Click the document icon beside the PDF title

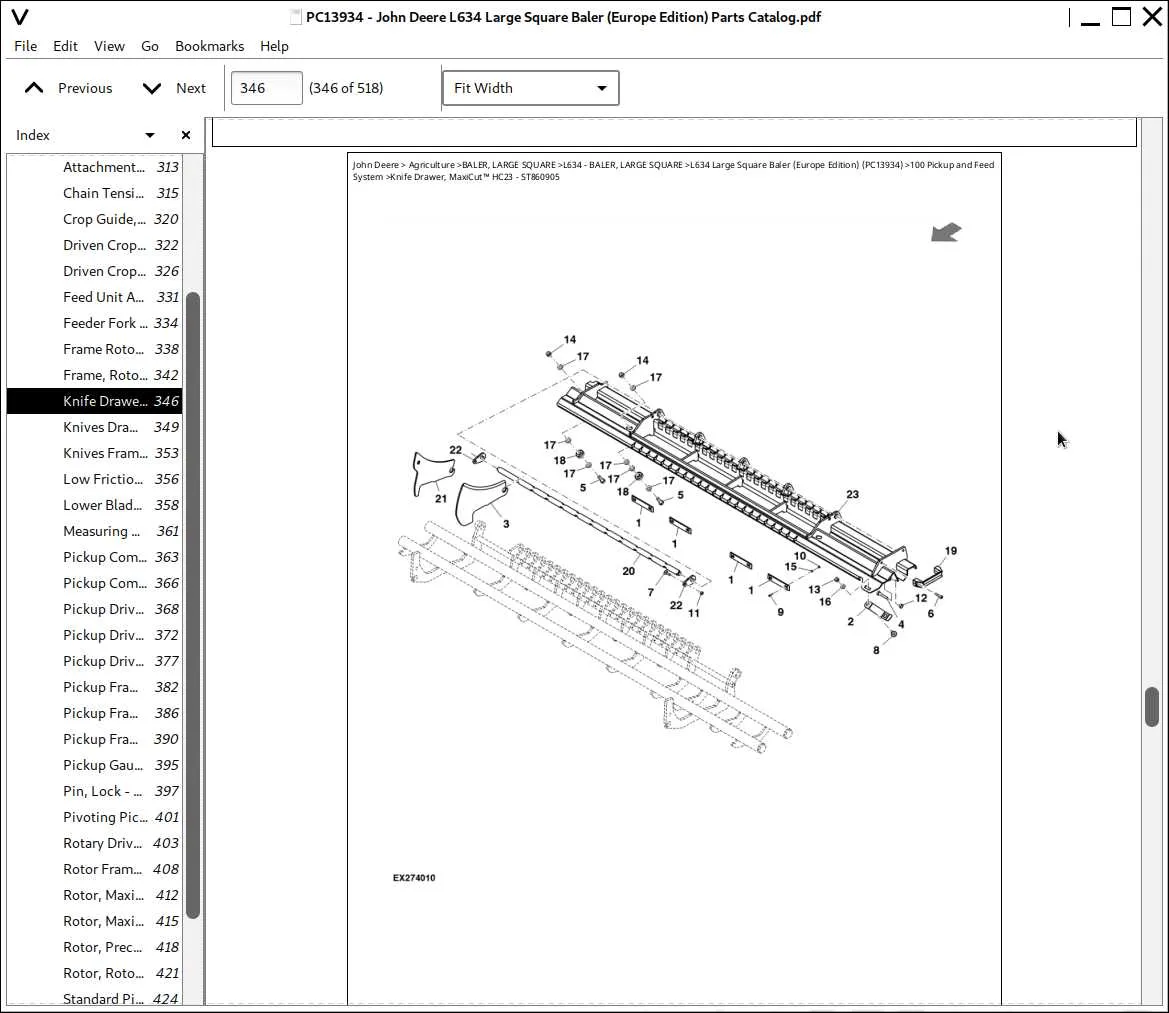tap(295, 16)
